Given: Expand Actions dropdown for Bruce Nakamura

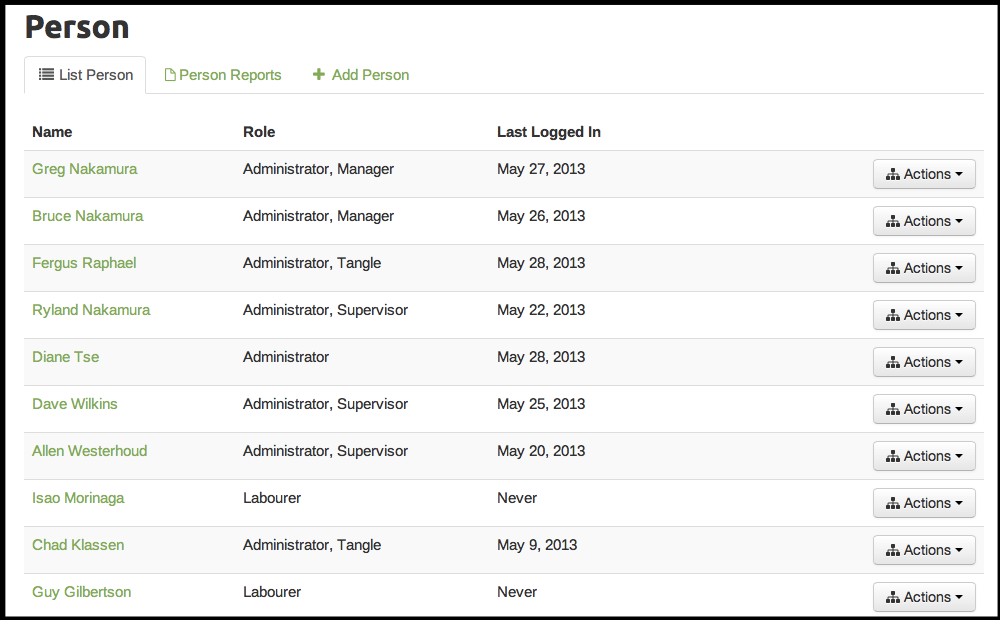Looking at the screenshot, I should [x=924, y=221].
